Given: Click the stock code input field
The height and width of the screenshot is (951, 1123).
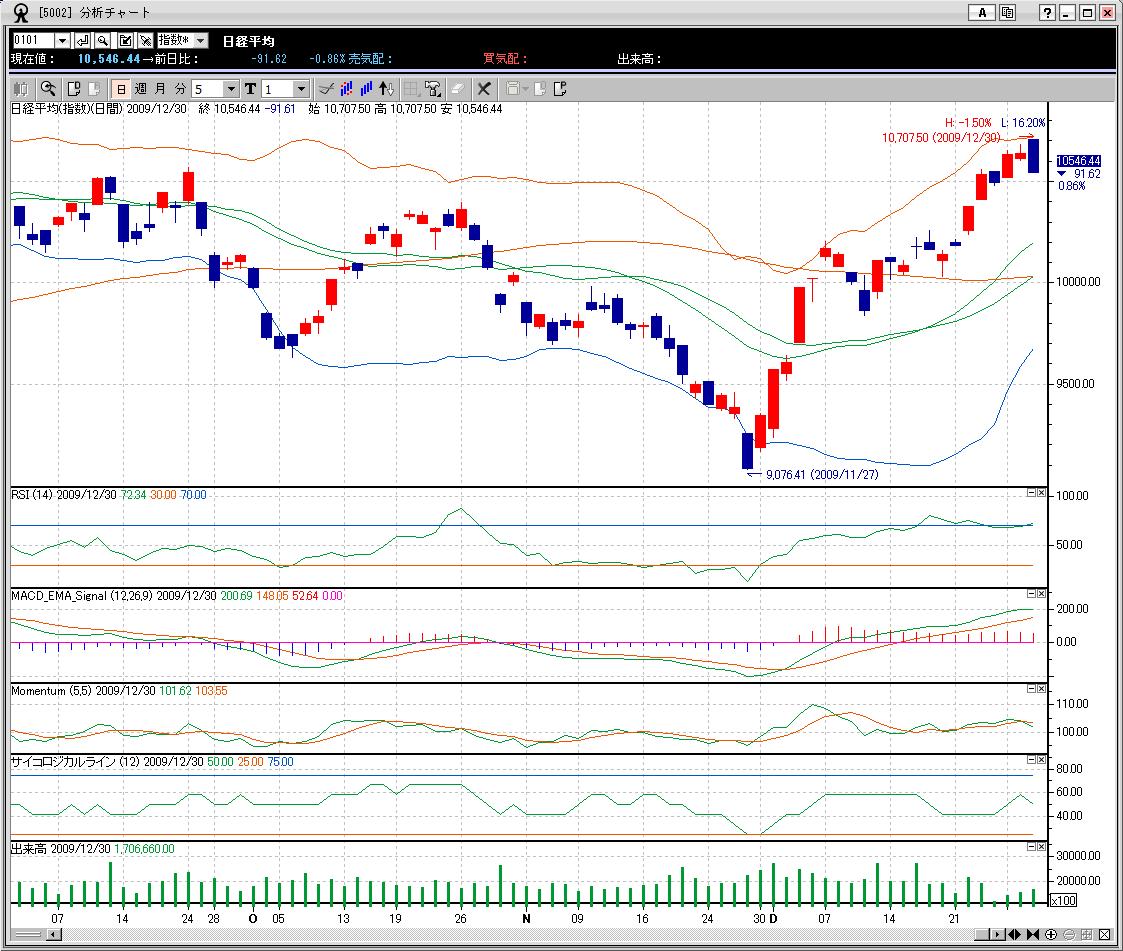Looking at the screenshot, I should (x=32, y=40).
